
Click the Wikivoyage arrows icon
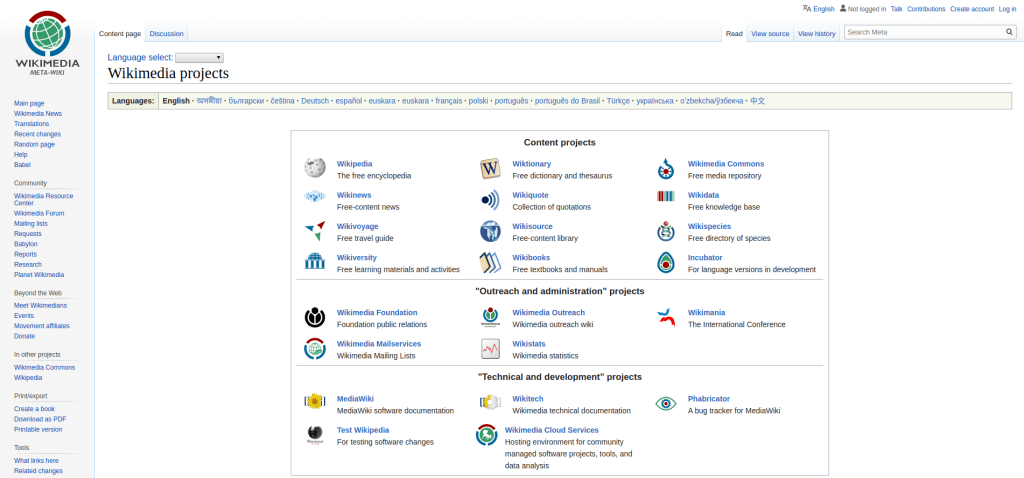315,231
